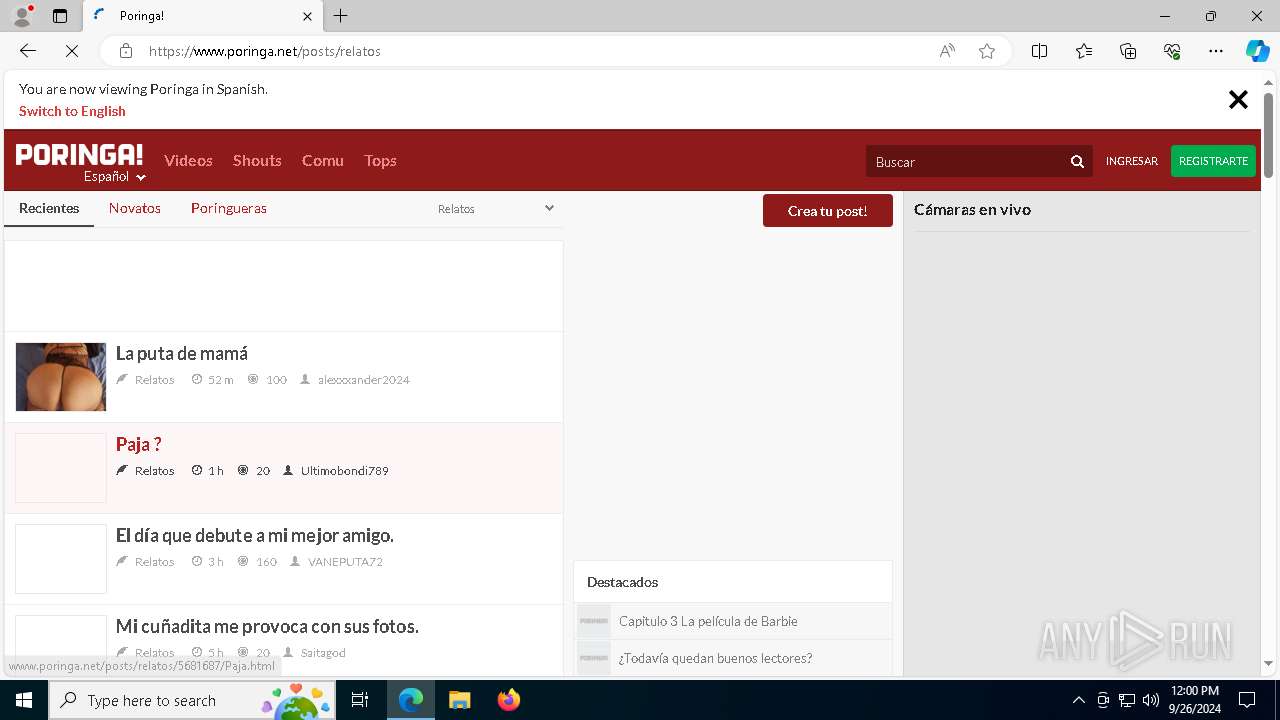Click Crea tu post! button

pos(827,210)
